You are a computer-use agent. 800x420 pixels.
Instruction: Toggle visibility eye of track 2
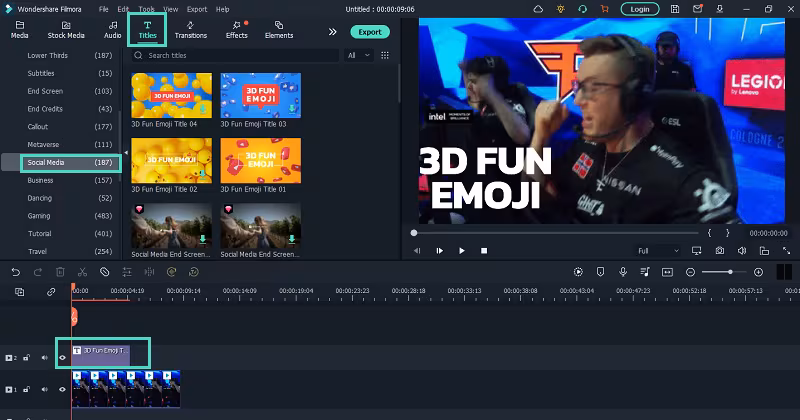62,358
